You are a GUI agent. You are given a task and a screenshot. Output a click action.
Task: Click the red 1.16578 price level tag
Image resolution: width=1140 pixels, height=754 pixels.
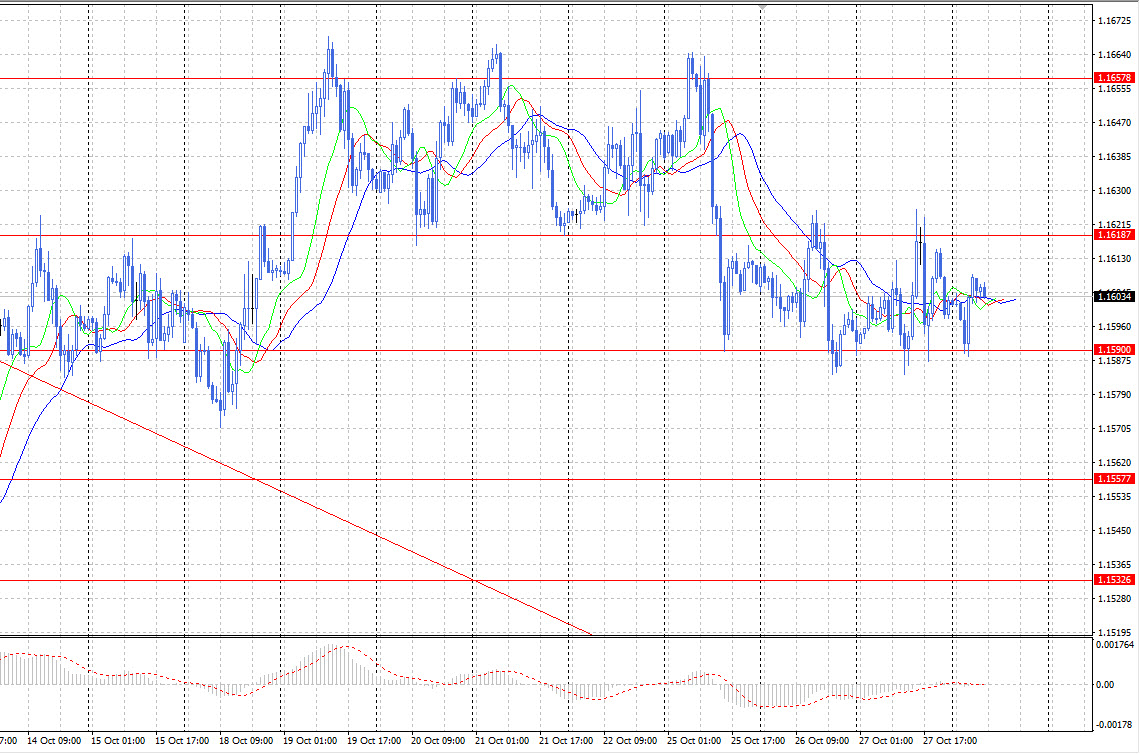pos(1114,78)
